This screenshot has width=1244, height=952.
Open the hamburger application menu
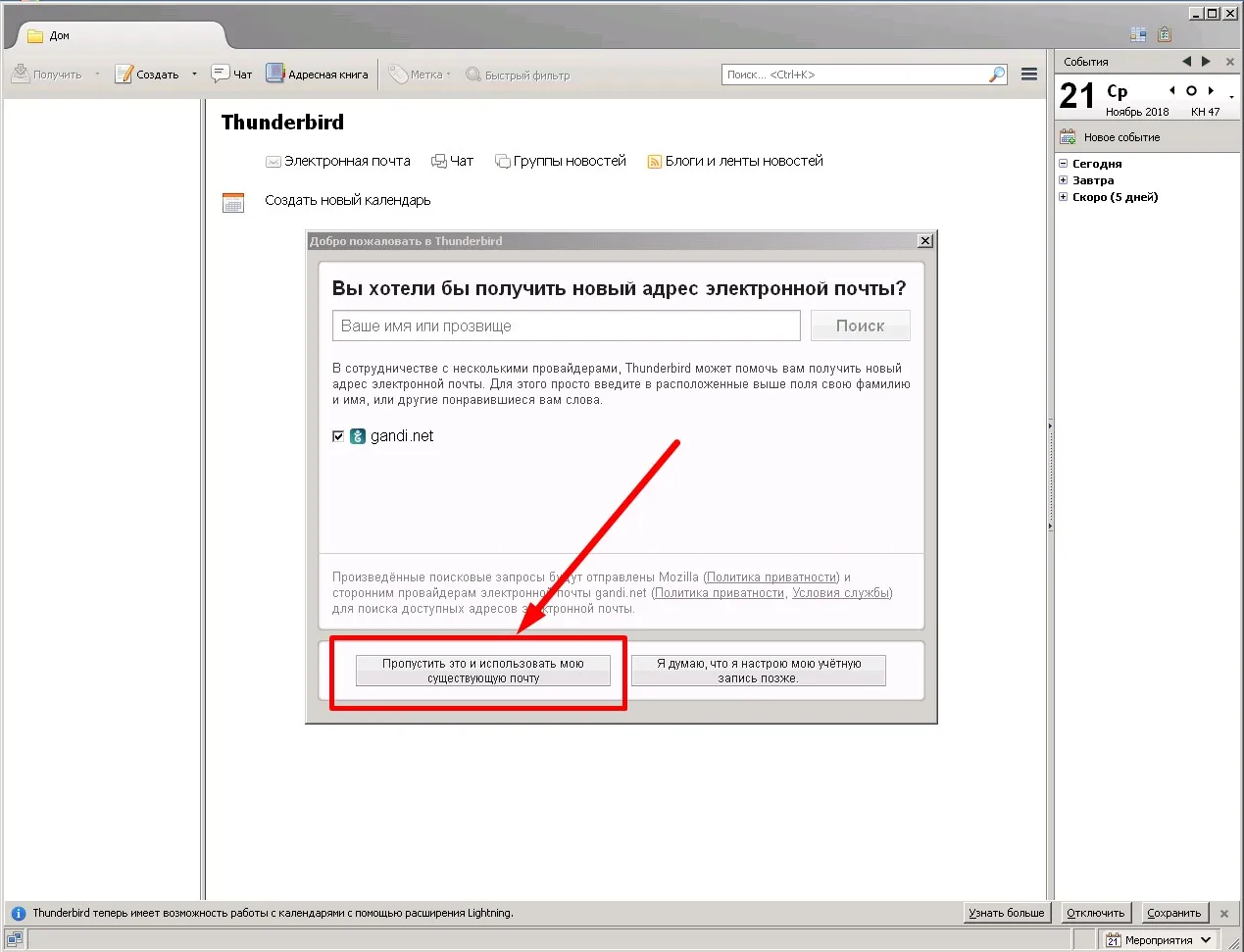point(1029,75)
